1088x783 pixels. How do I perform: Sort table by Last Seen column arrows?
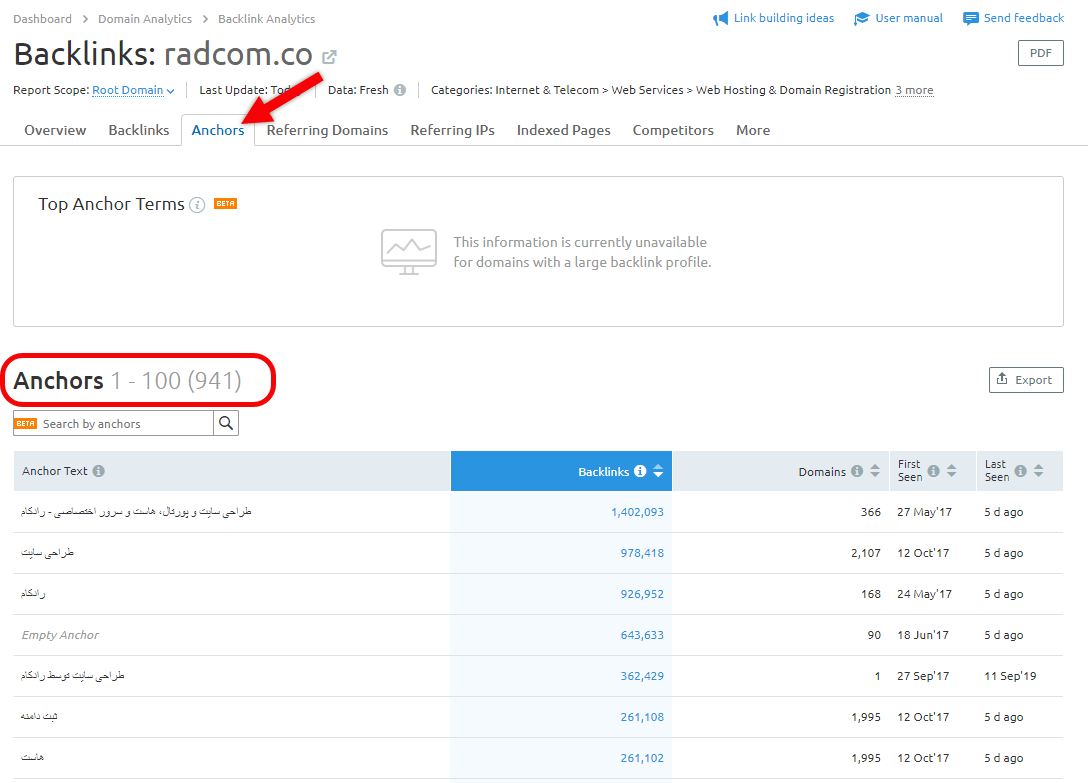pos(1039,471)
